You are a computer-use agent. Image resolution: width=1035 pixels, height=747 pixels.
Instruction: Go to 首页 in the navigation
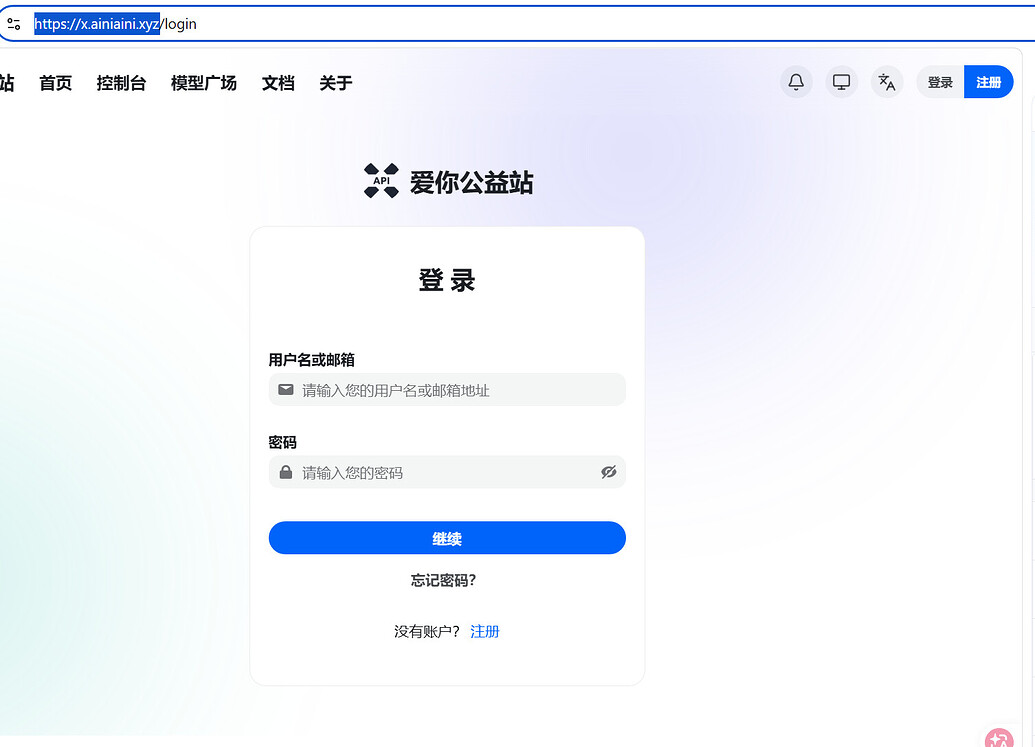55,83
